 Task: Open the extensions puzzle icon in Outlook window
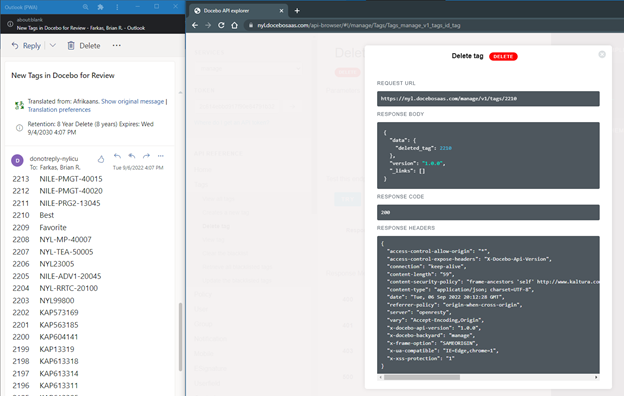coord(100,7)
